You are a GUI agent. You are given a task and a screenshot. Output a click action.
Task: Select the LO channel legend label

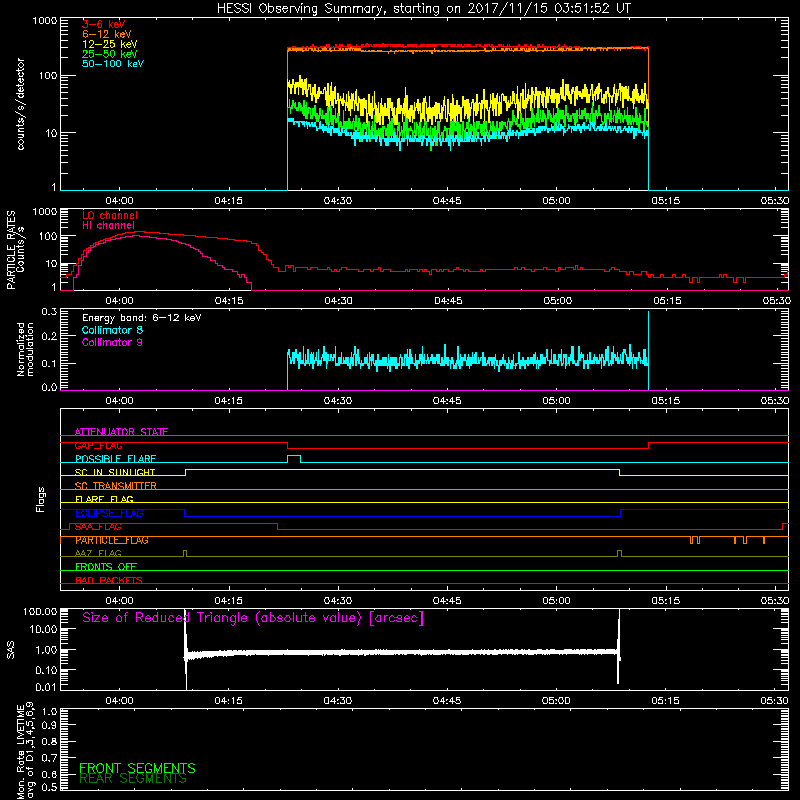[110, 215]
